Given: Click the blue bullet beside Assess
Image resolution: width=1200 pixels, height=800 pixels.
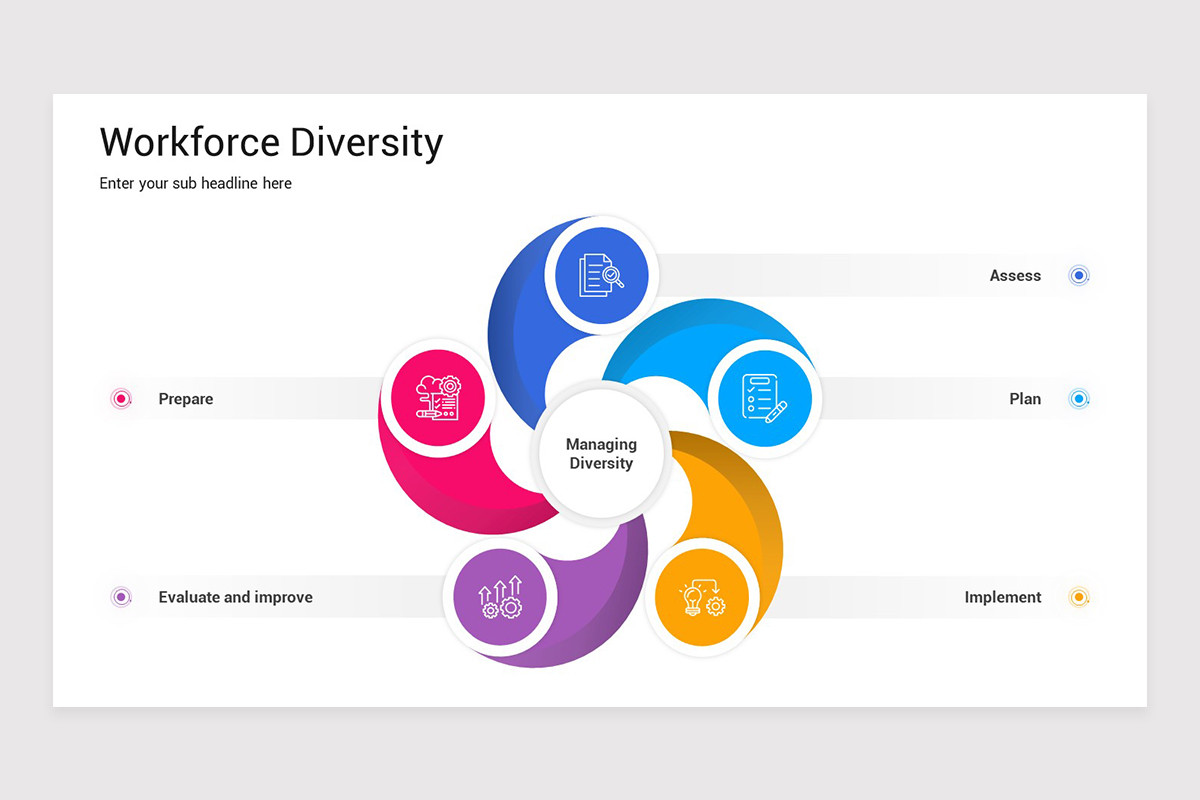Looking at the screenshot, I should click(x=1078, y=275).
